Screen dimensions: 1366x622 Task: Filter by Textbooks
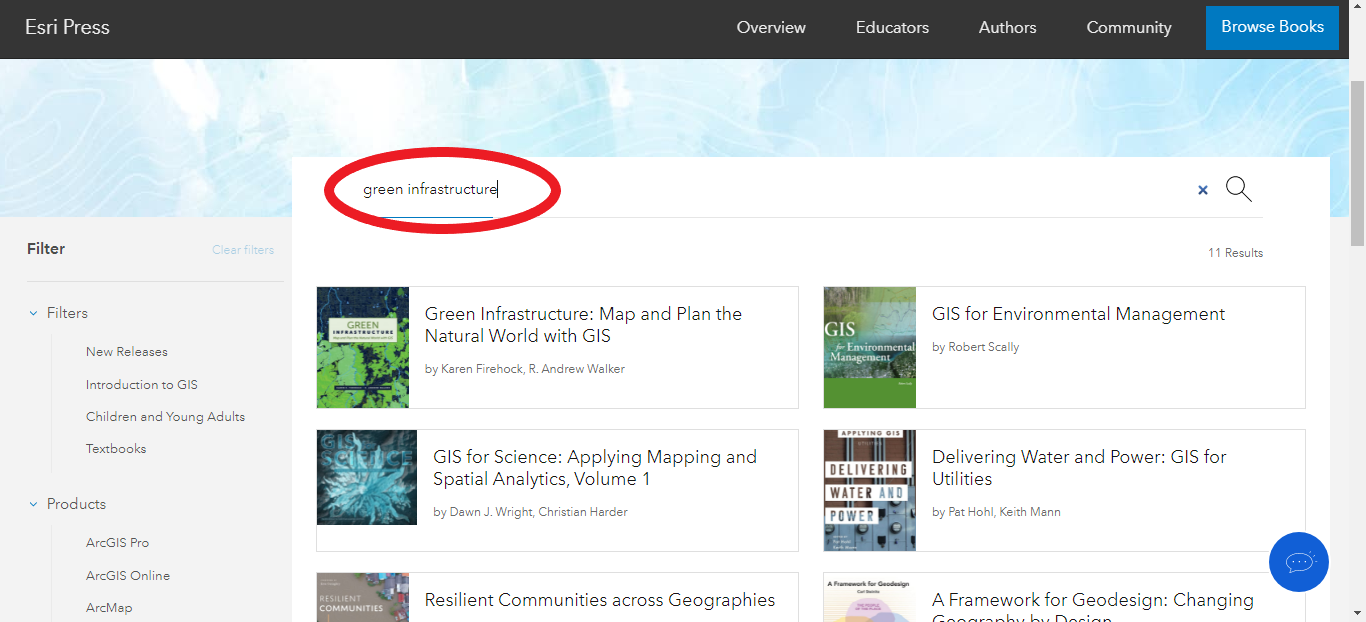pyautogui.click(x=116, y=449)
